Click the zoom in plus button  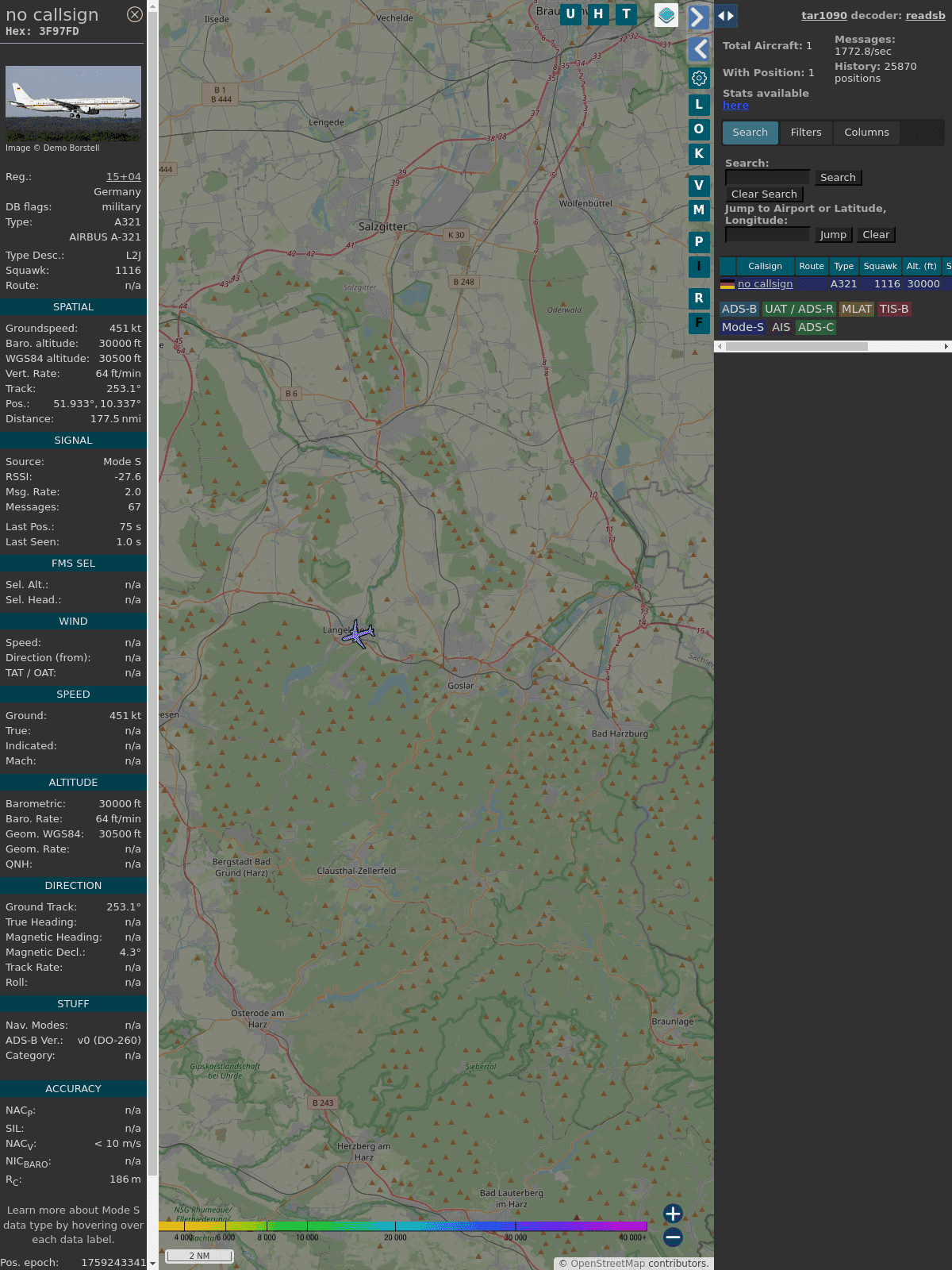click(x=673, y=1213)
